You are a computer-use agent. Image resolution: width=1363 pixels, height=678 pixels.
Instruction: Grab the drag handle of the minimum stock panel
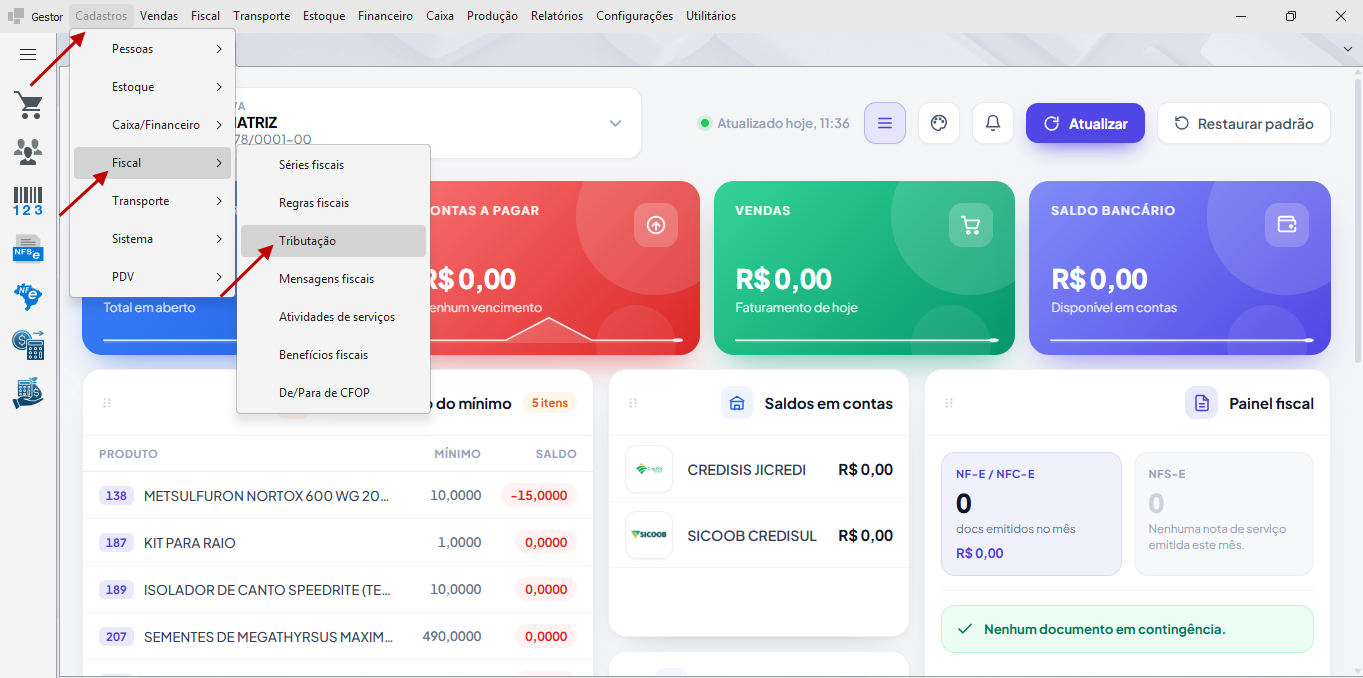(x=106, y=403)
